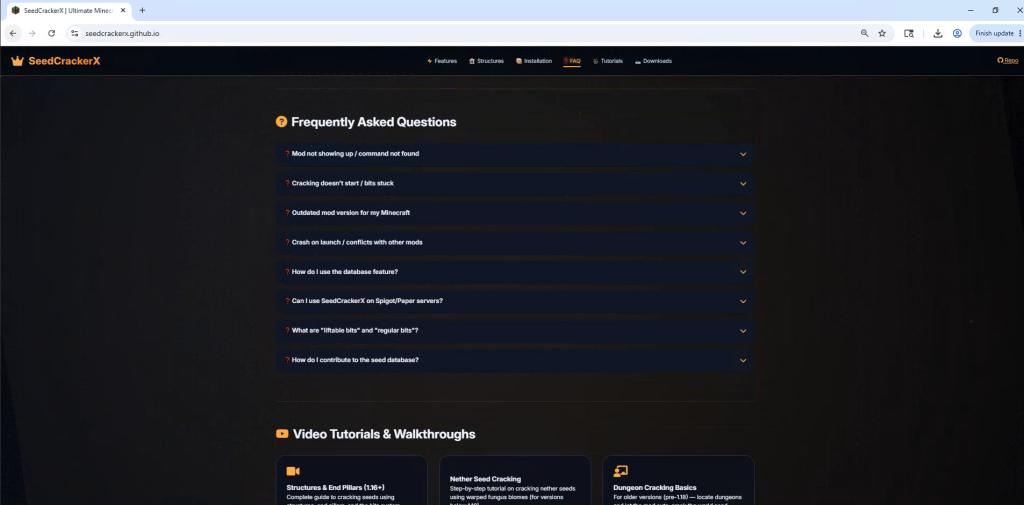Reload the page with the refresh icon
The image size is (1024, 505).
point(52,33)
